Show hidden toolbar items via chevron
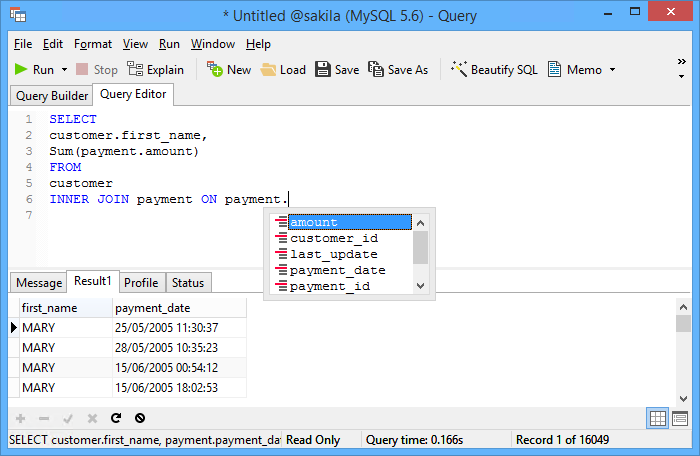Image resolution: width=700 pixels, height=456 pixels. click(x=681, y=62)
